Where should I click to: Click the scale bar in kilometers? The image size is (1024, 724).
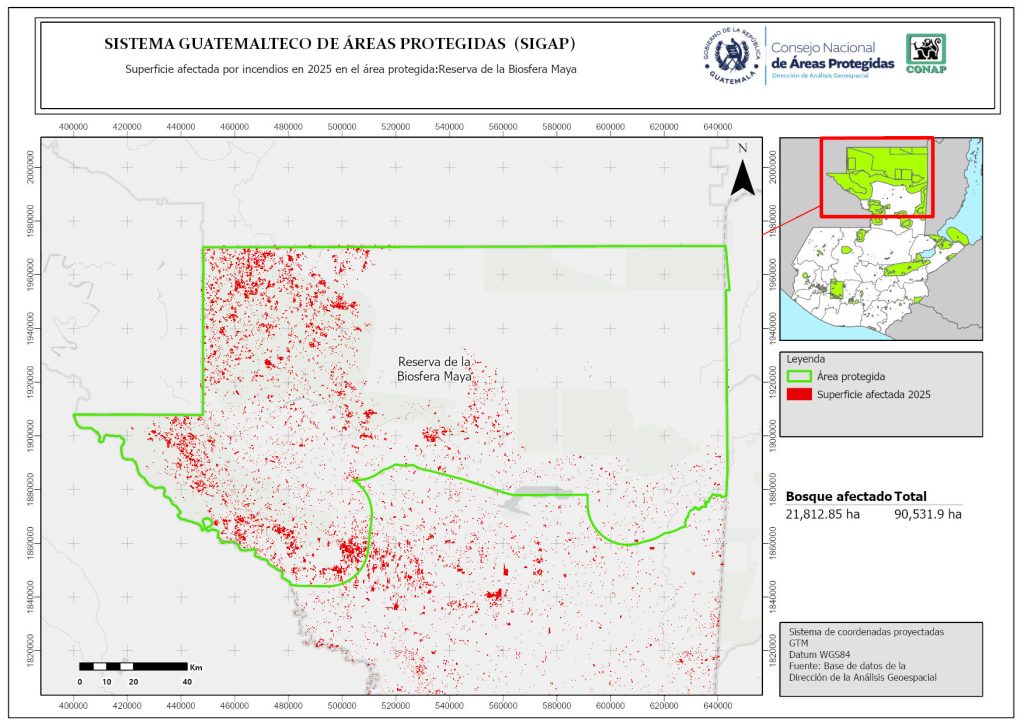[133, 667]
